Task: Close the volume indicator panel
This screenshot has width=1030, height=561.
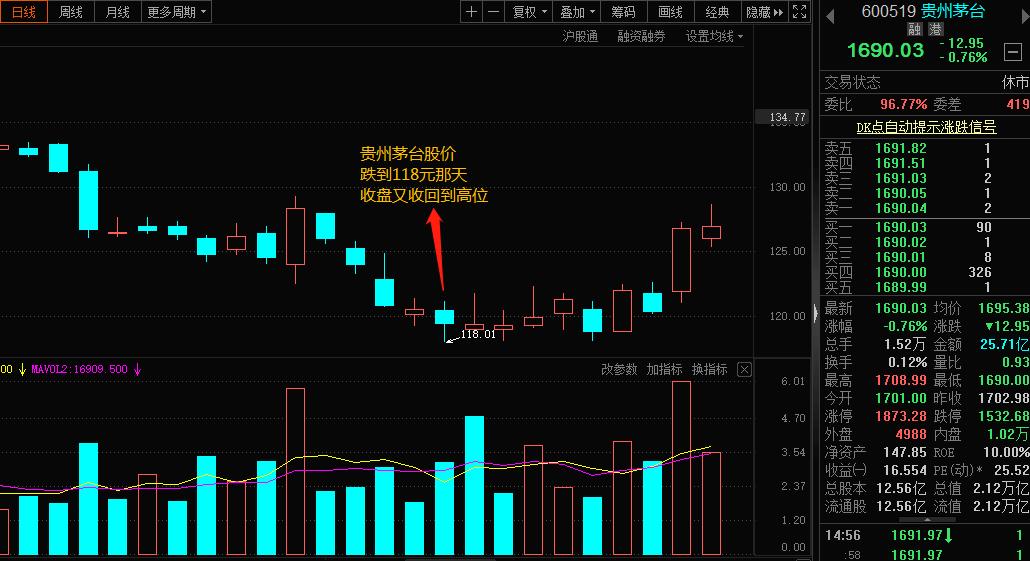Action: 744,370
